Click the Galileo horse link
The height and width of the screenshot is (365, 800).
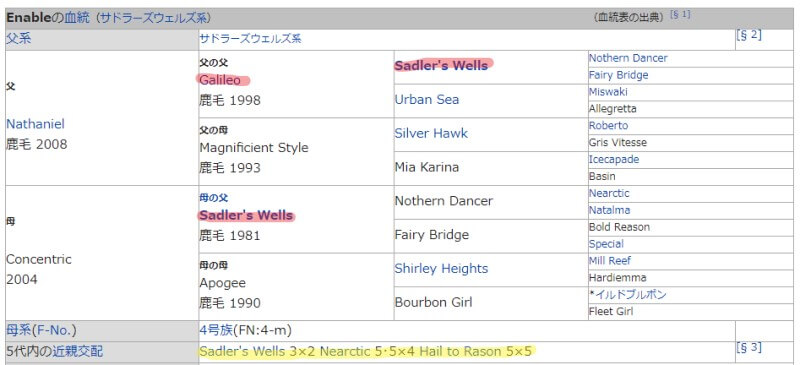220,80
